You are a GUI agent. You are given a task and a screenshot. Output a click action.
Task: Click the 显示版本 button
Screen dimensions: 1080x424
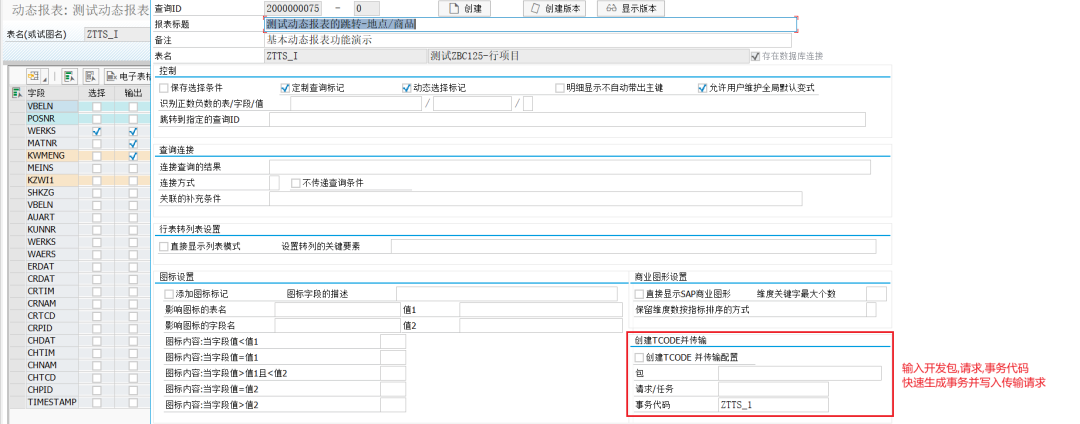pos(631,9)
